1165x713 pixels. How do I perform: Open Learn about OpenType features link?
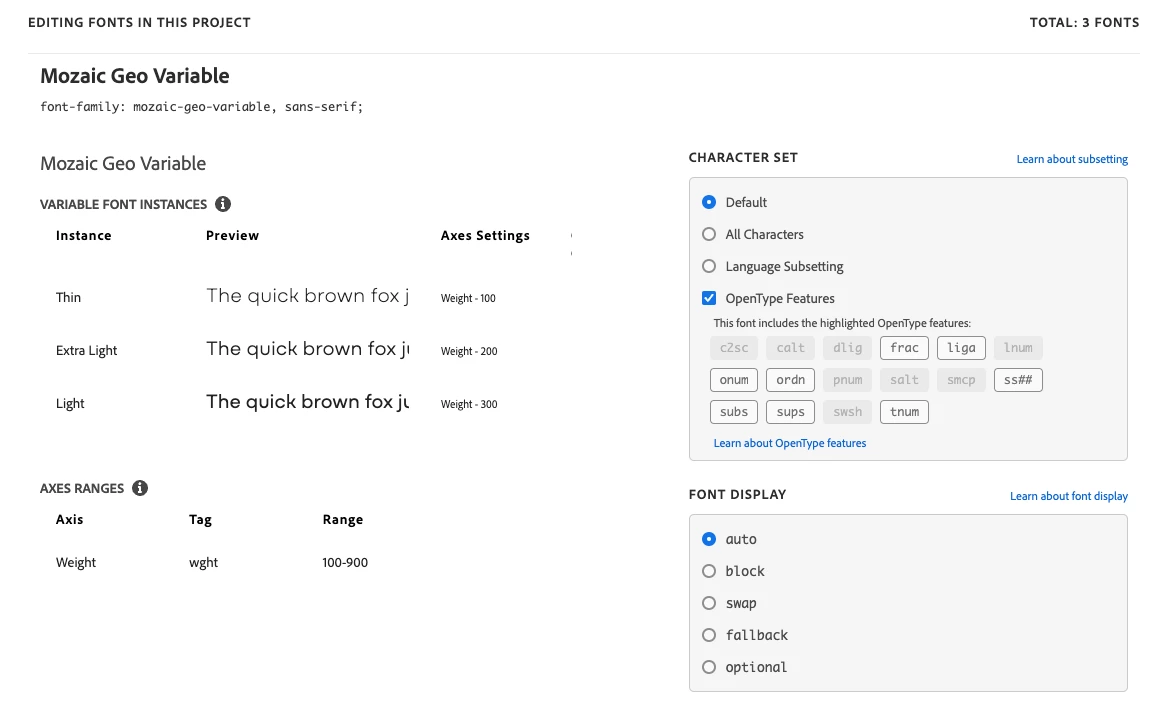[790, 443]
